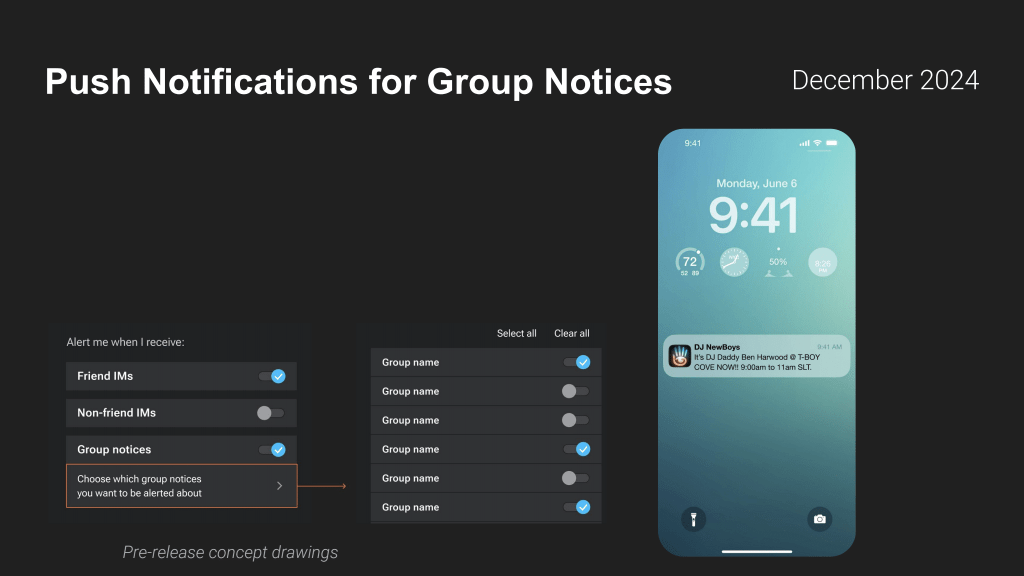Click Clear all above group list
1024x576 pixels.
tap(571, 333)
